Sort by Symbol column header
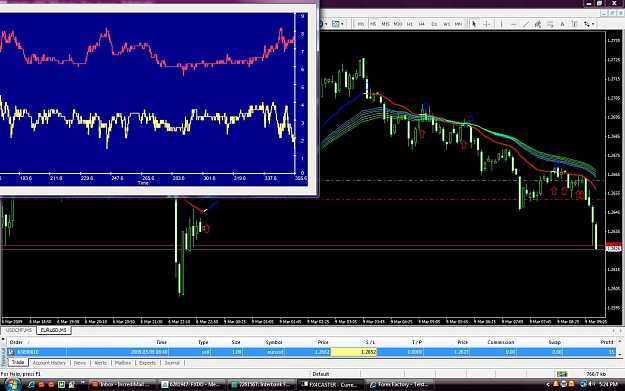This screenshot has width=625, height=391. (x=263, y=342)
